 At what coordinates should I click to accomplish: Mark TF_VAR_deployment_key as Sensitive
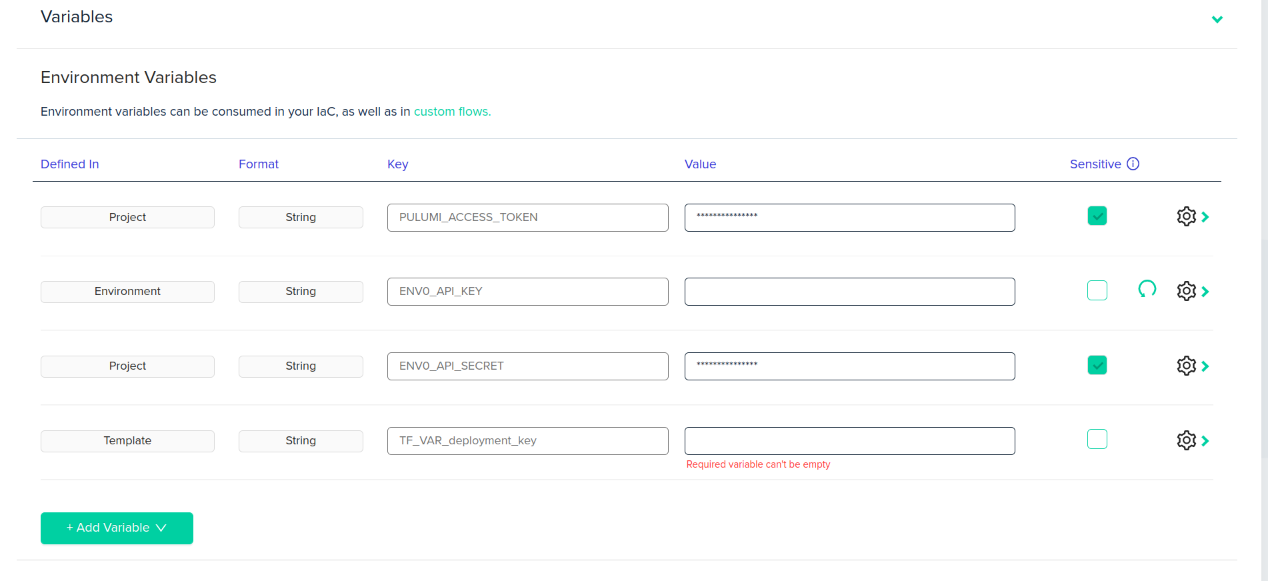click(x=1097, y=439)
